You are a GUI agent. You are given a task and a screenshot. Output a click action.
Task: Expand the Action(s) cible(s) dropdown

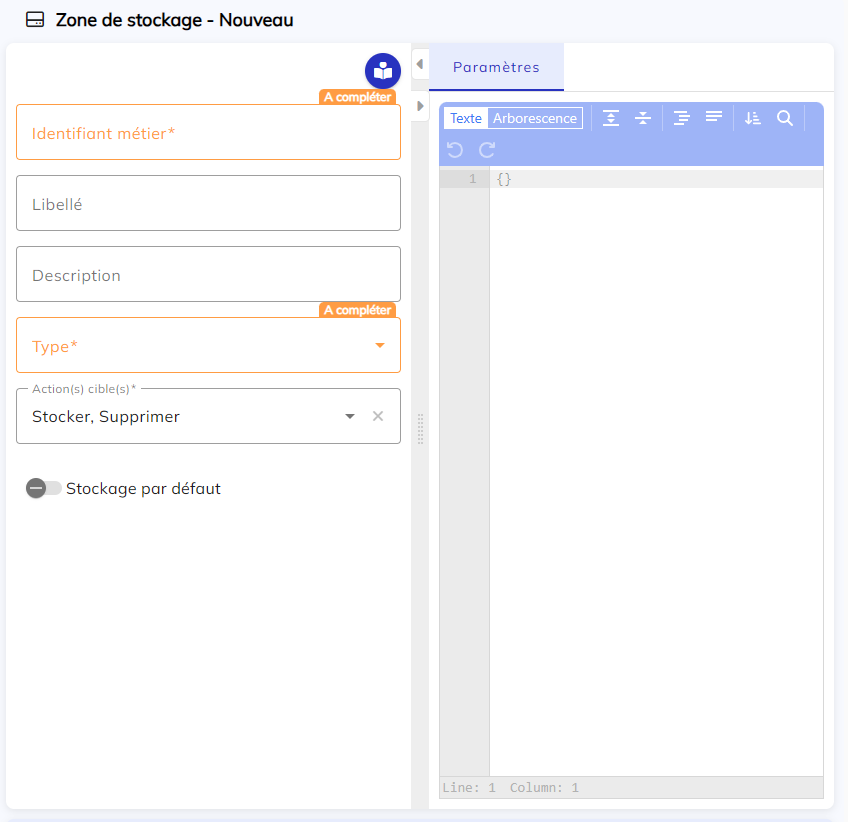(x=350, y=416)
